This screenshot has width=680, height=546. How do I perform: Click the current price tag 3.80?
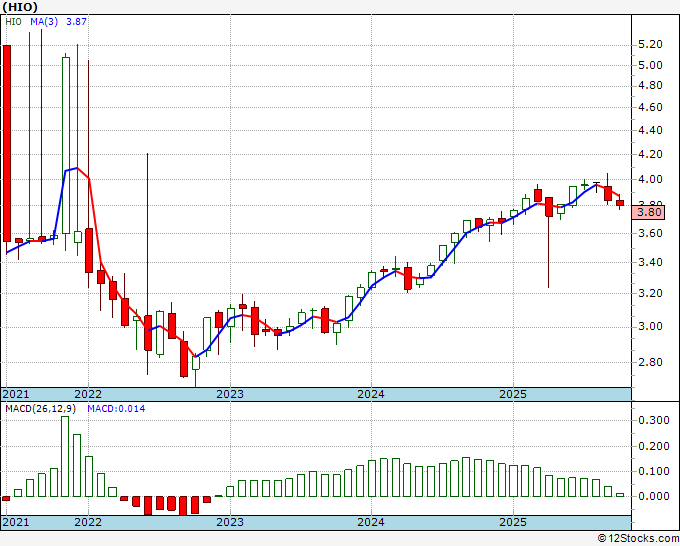click(648, 213)
